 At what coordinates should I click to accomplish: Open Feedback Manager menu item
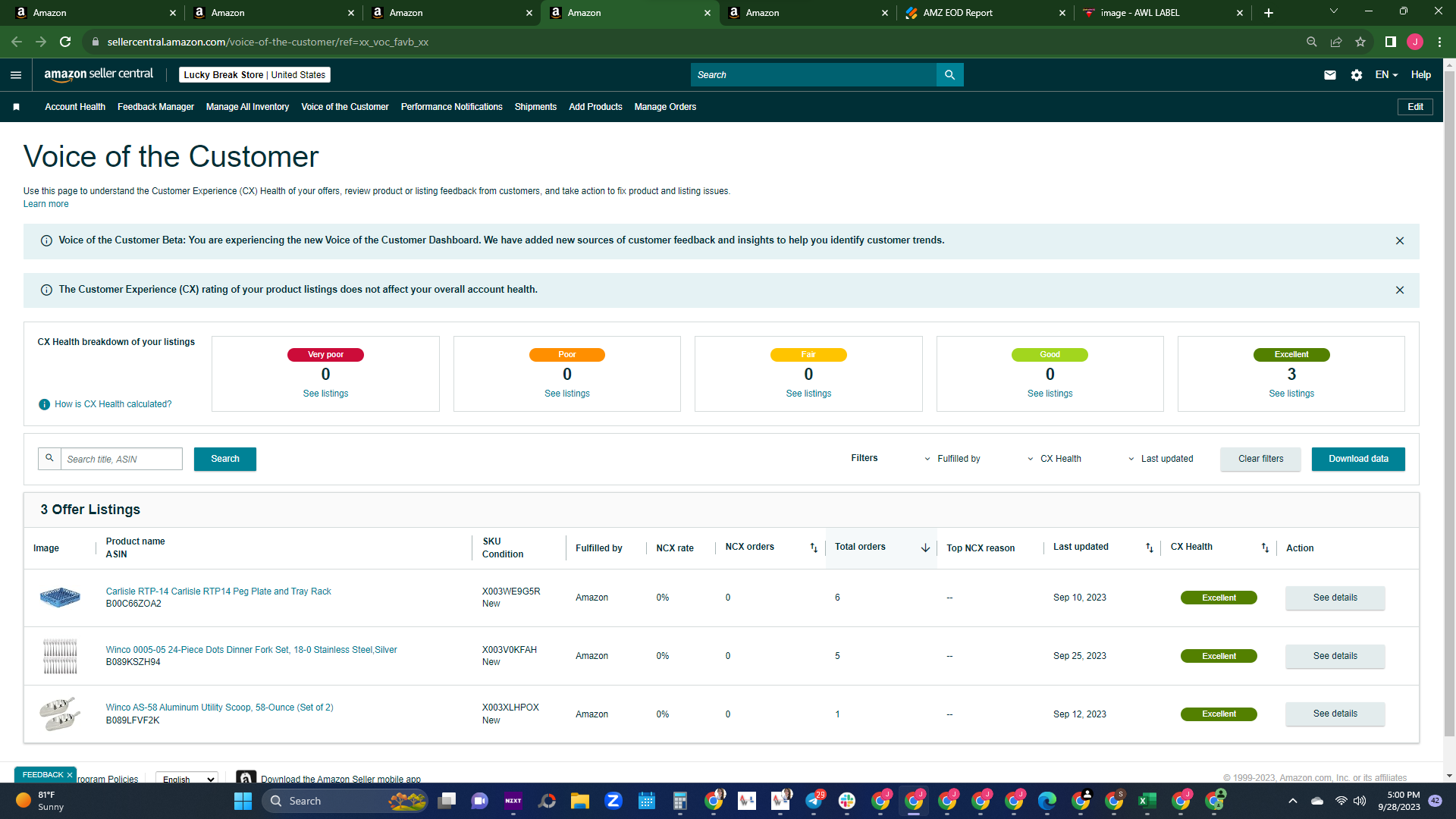tap(155, 107)
